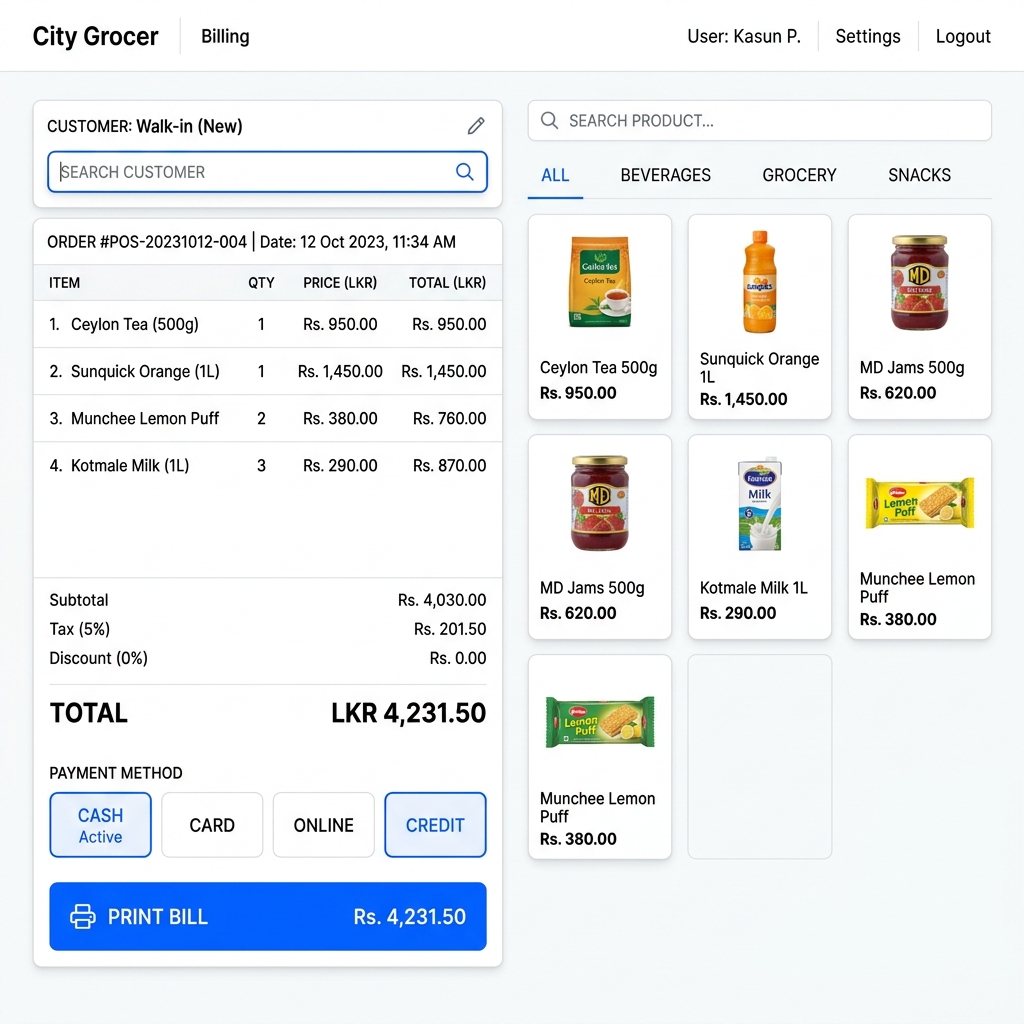Open the GROCERY category tab
The width and height of the screenshot is (1024, 1024).
tap(799, 175)
